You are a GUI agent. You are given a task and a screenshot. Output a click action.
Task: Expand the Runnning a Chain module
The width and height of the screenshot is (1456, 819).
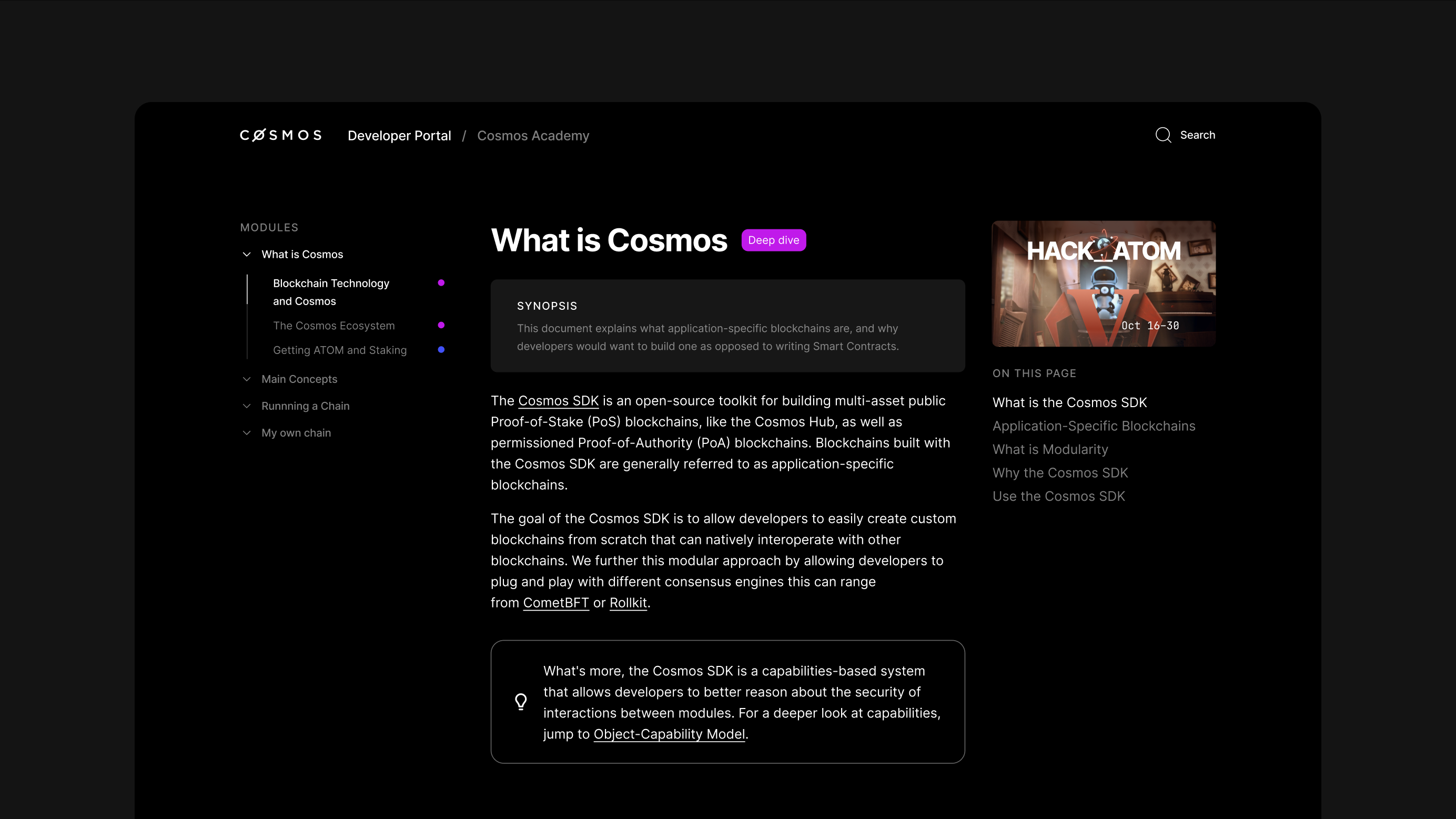coord(246,406)
